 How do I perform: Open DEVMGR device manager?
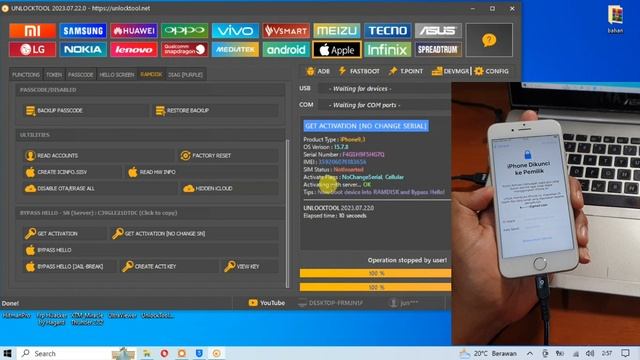[x=451, y=71]
